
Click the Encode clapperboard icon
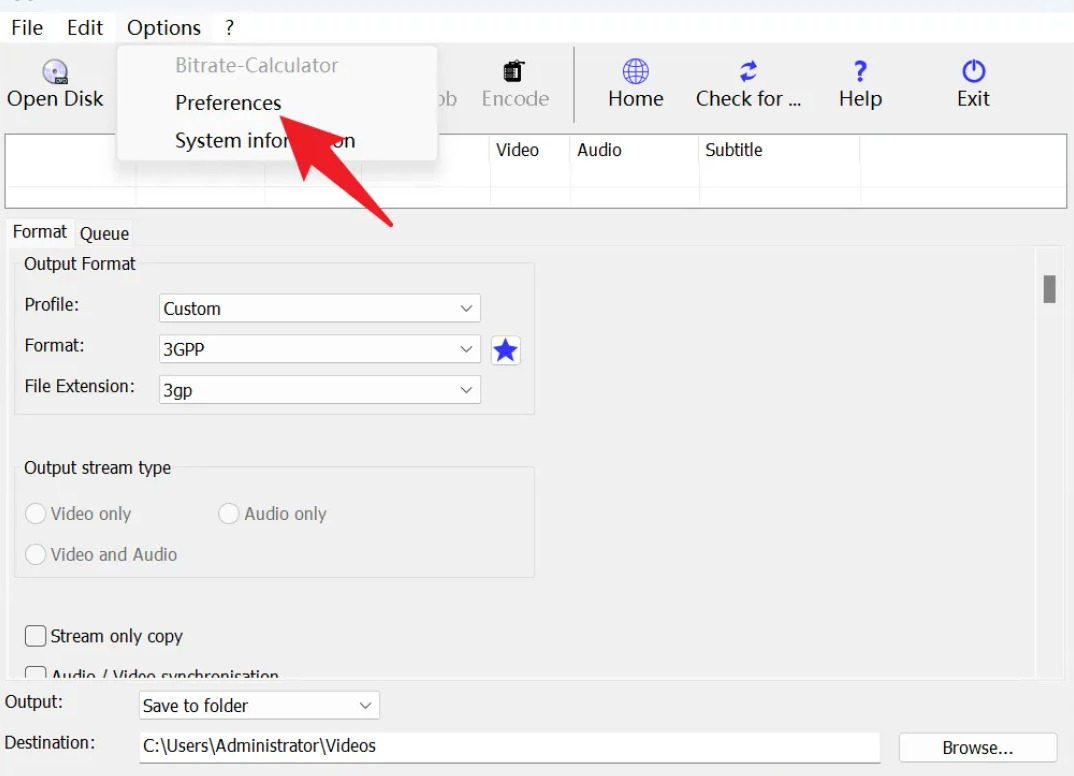pos(514,71)
